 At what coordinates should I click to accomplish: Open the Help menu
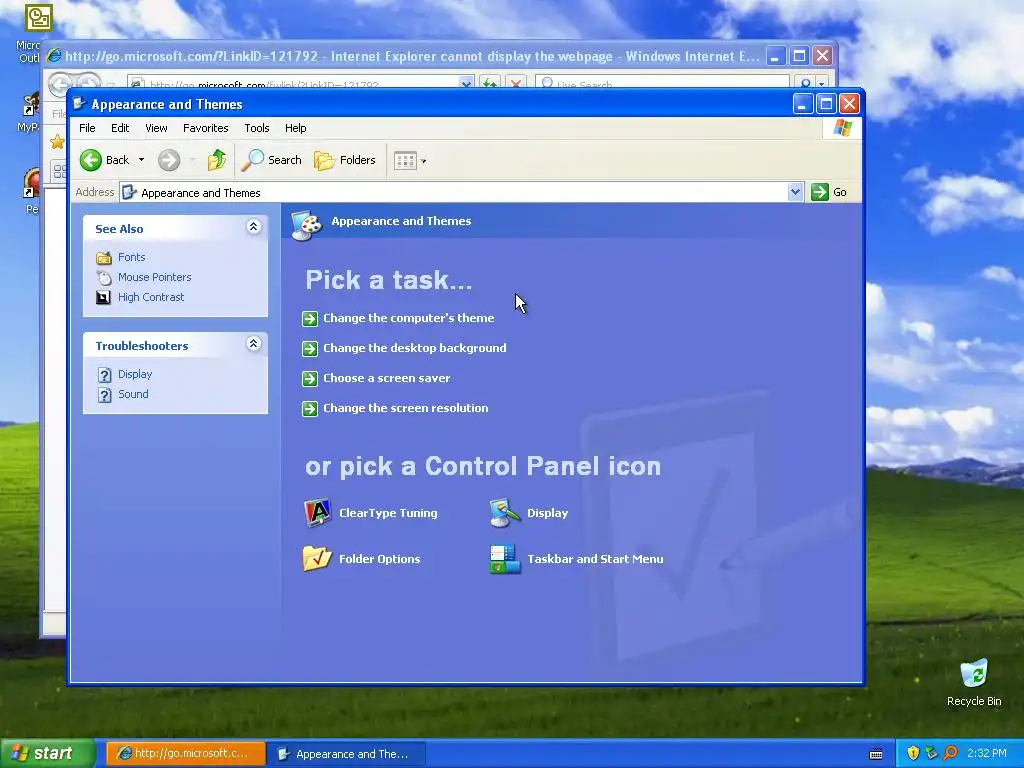pos(295,128)
